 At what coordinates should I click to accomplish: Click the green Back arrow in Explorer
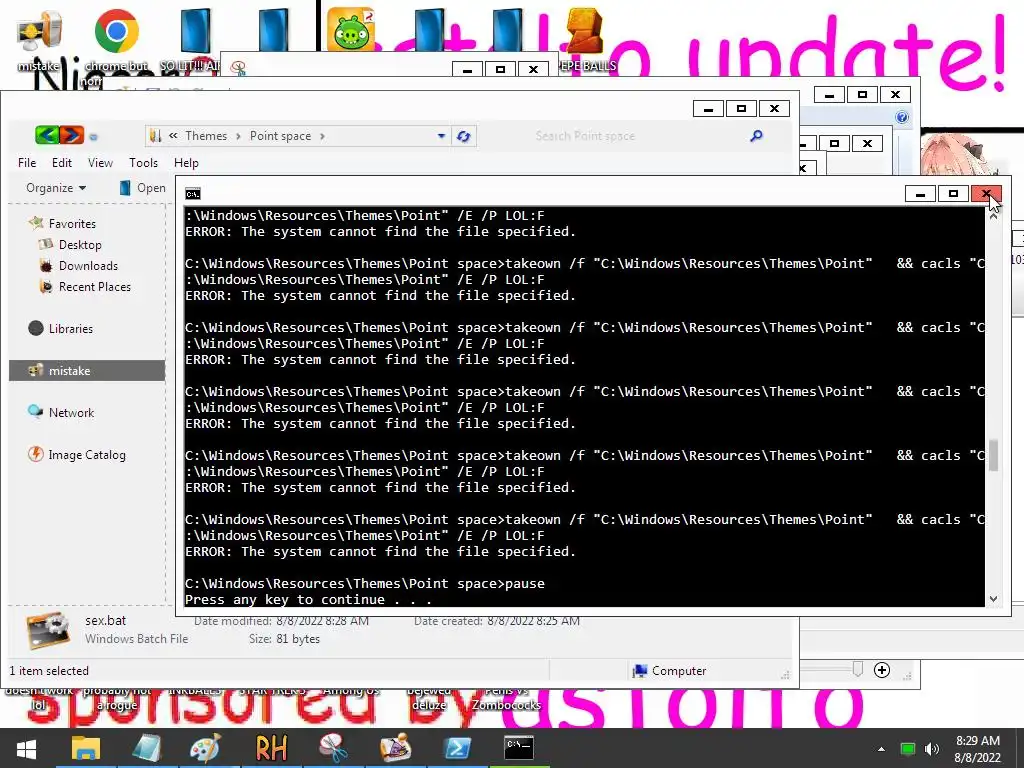click(46, 135)
